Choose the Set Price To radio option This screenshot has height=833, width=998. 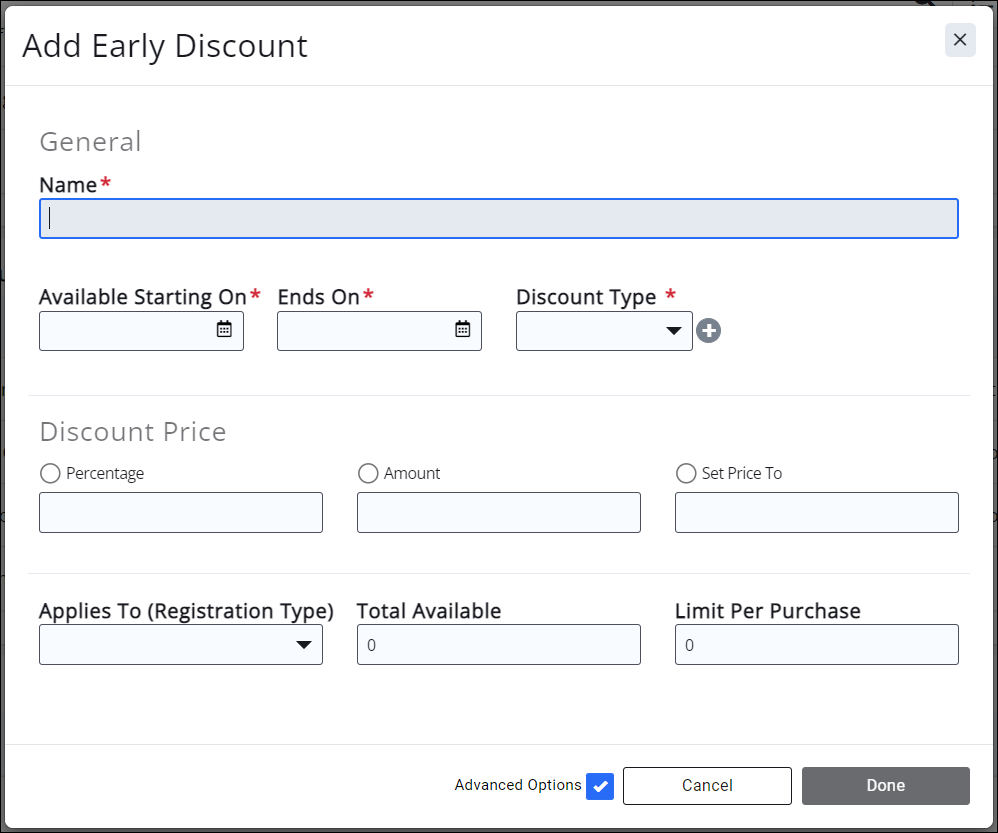[x=686, y=474]
